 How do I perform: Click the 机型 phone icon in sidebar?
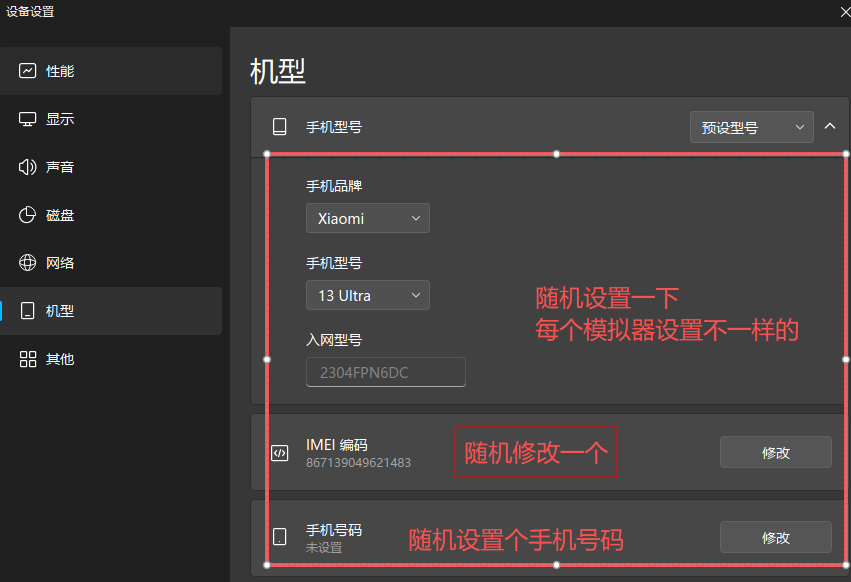point(28,311)
